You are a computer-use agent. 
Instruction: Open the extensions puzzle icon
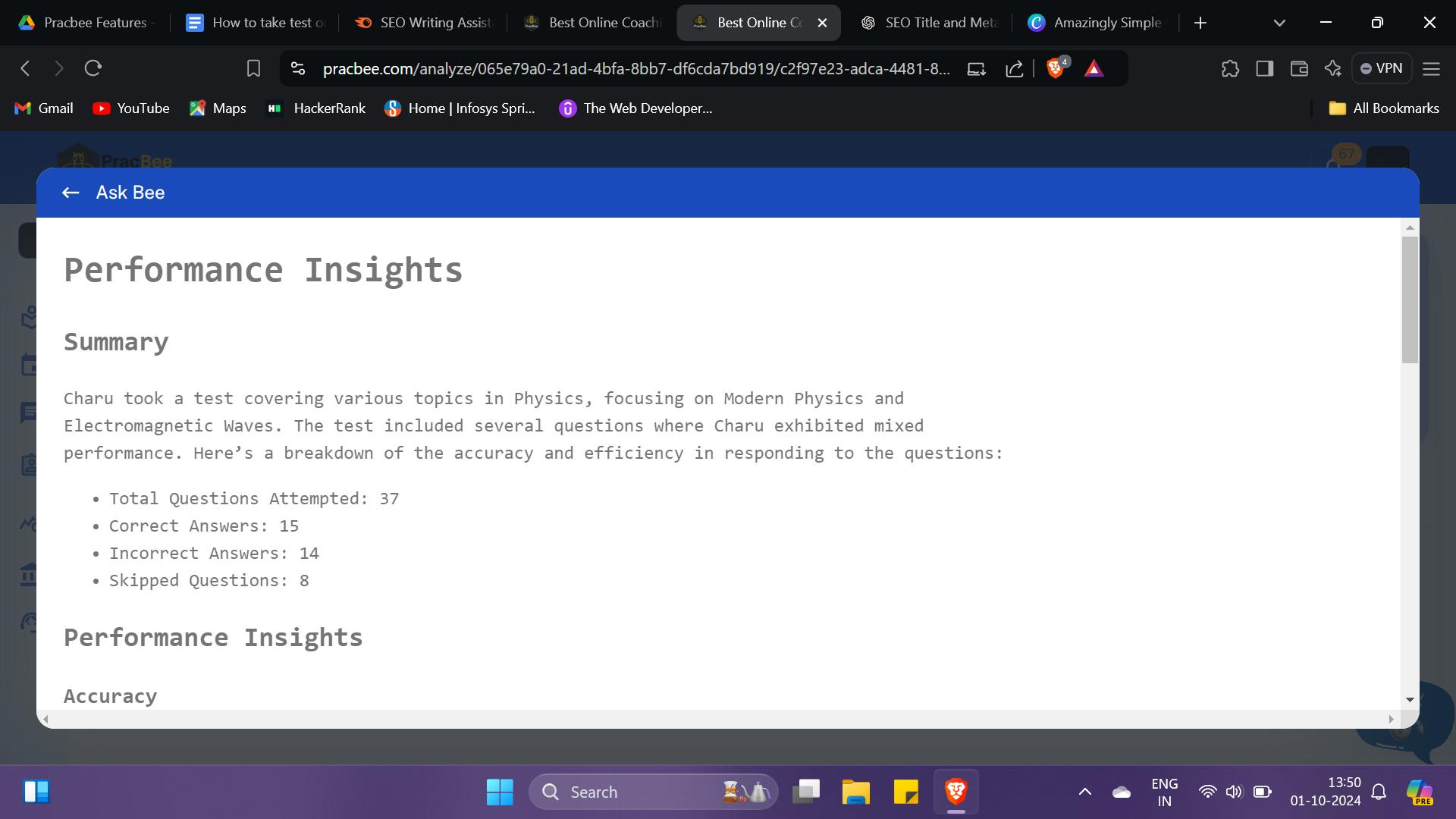pos(1230,68)
